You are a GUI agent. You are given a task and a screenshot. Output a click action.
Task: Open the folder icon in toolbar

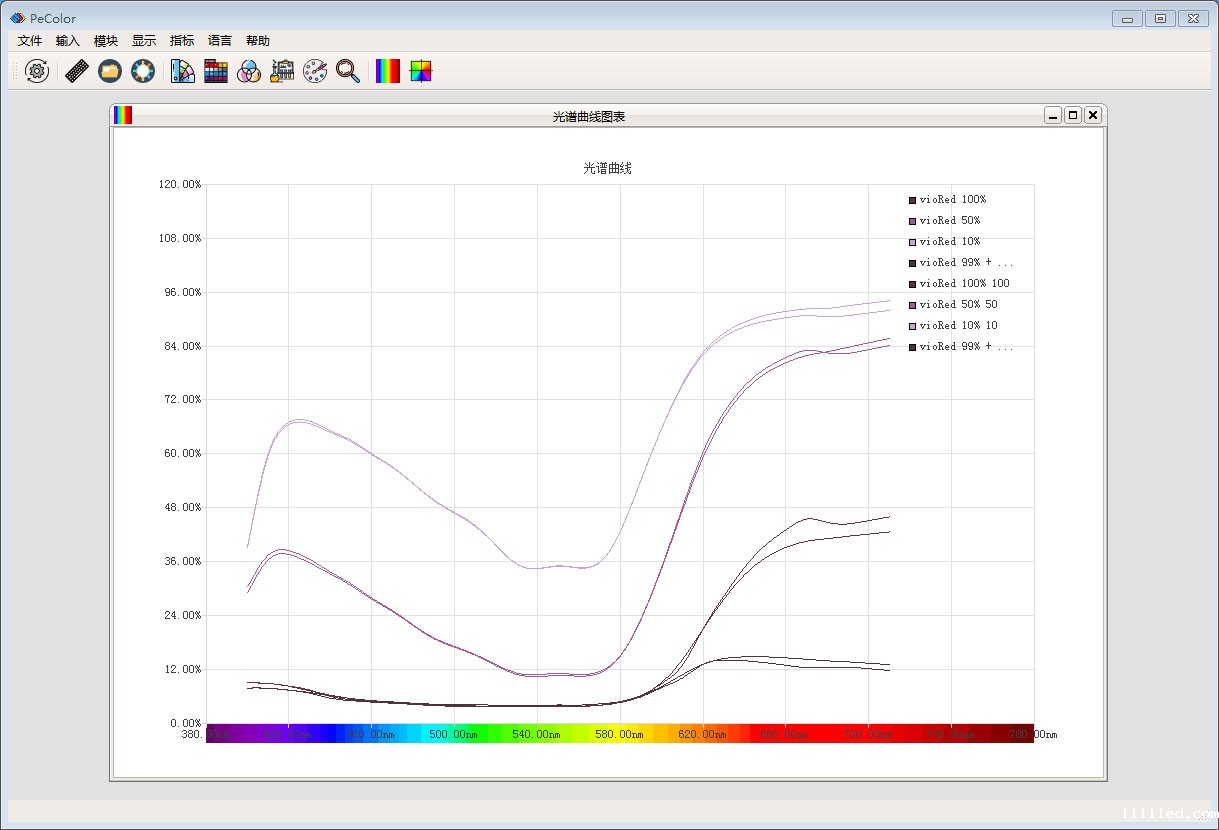110,71
